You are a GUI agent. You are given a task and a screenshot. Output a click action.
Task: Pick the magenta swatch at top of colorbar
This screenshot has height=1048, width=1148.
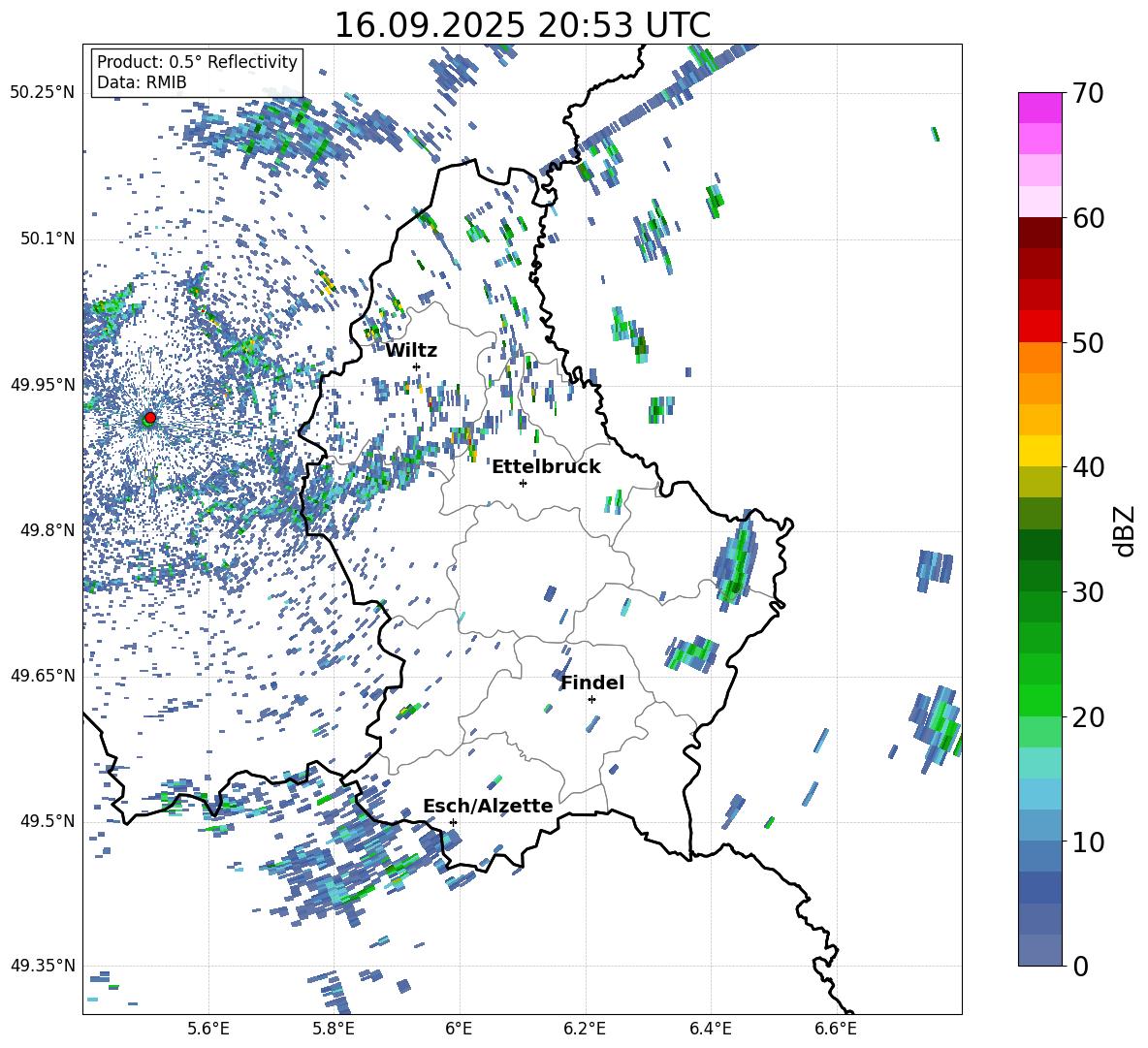(x=1040, y=108)
